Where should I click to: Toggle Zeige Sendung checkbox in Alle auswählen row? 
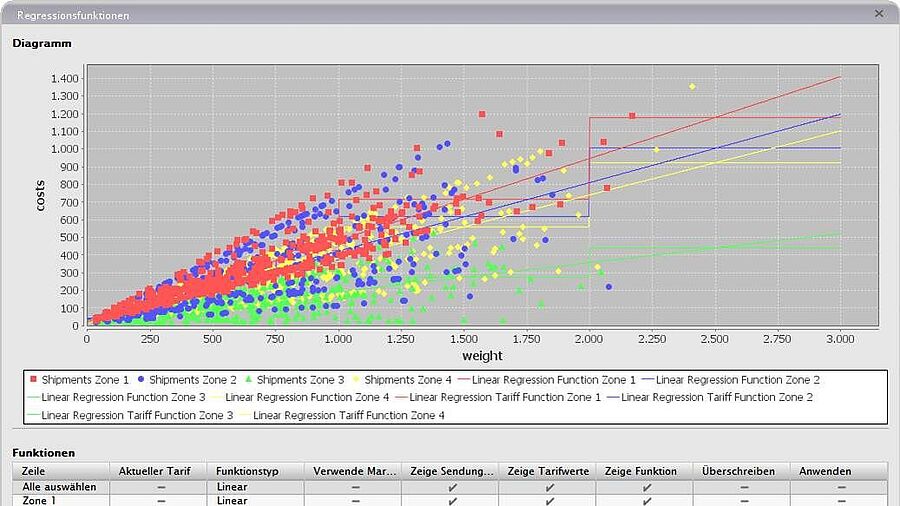(x=452, y=487)
